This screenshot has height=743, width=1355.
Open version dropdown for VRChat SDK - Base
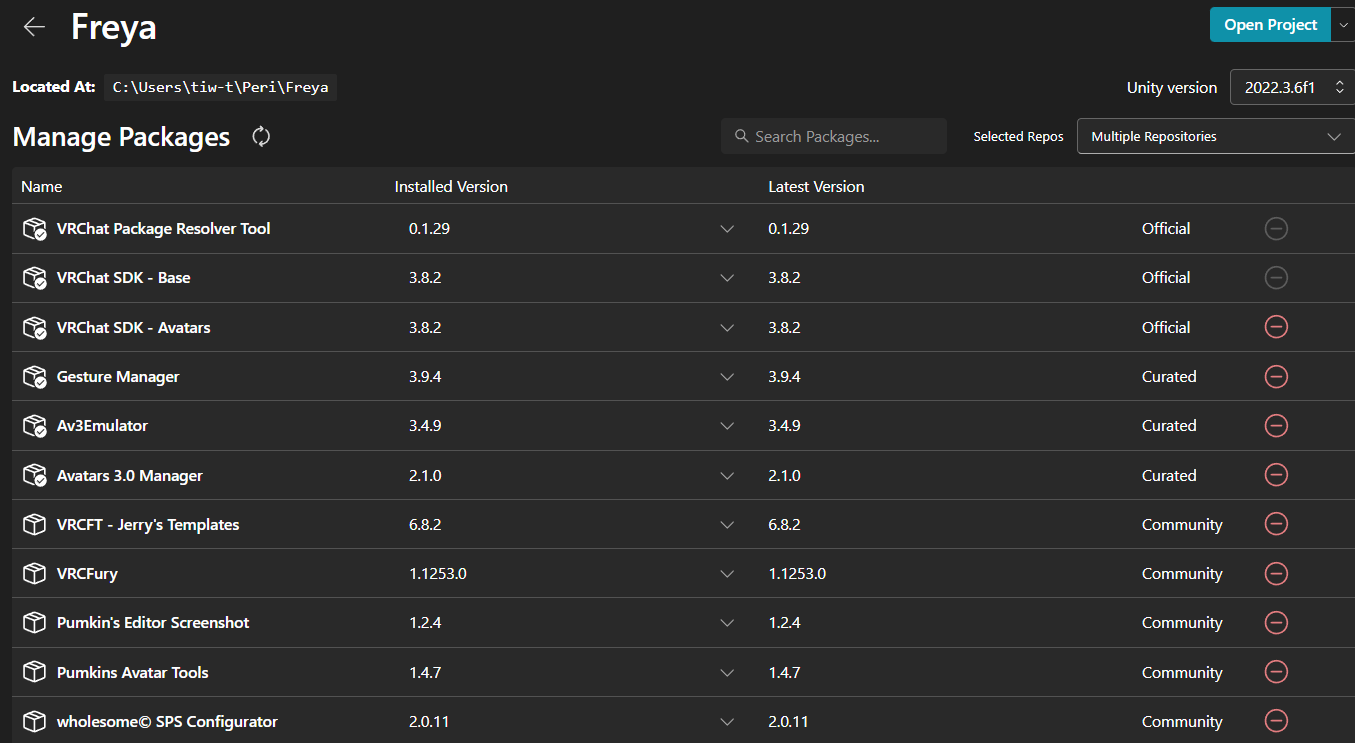[727, 278]
